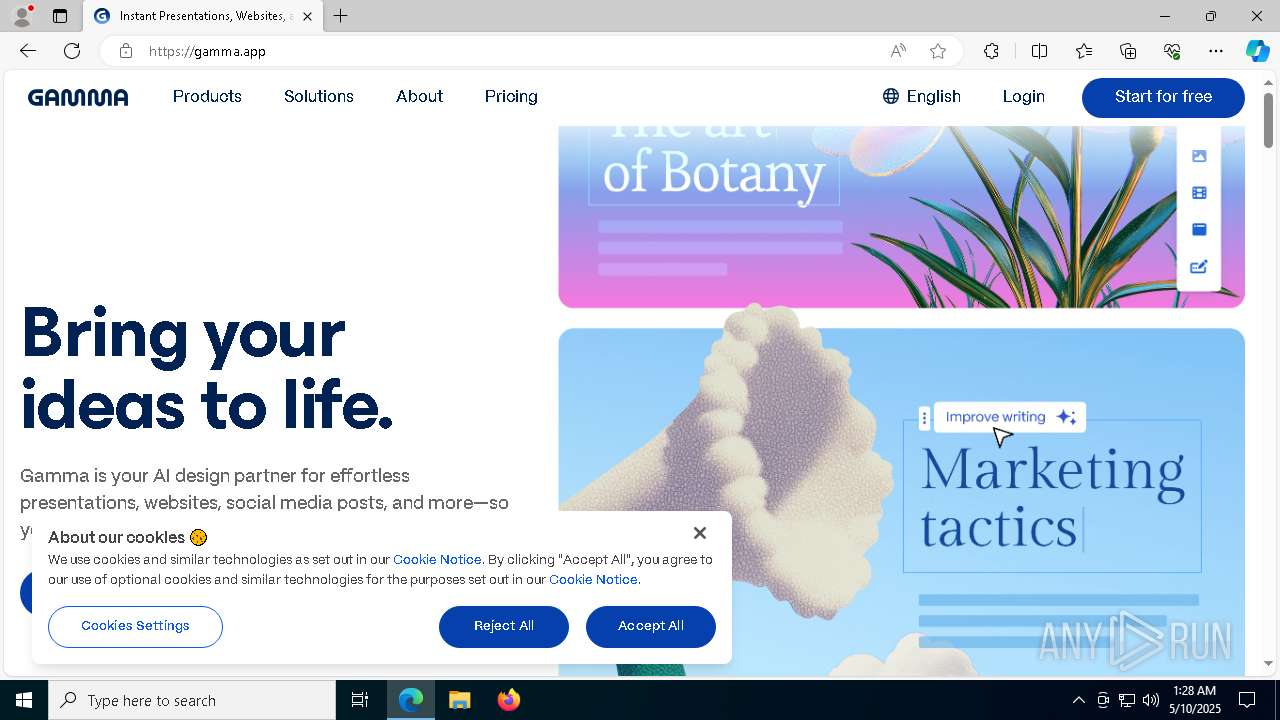Open Cookies Settings
This screenshot has width=1280, height=720.
click(135, 626)
